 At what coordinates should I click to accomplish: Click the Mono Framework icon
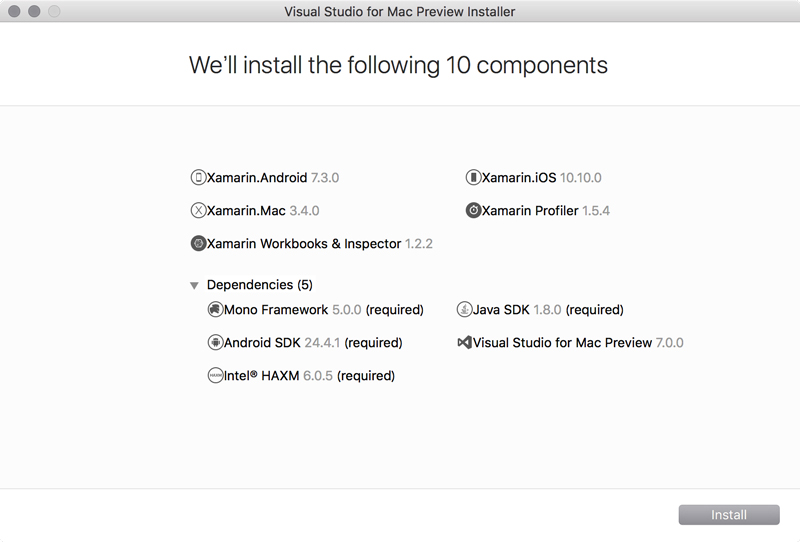215,309
